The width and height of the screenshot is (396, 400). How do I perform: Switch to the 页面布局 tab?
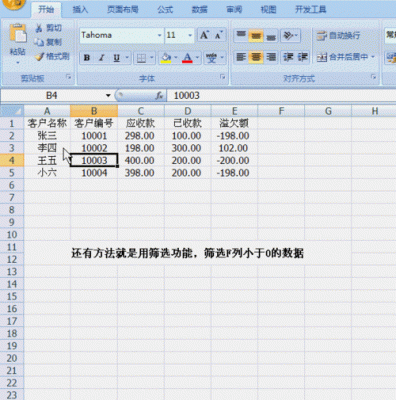tap(122, 9)
